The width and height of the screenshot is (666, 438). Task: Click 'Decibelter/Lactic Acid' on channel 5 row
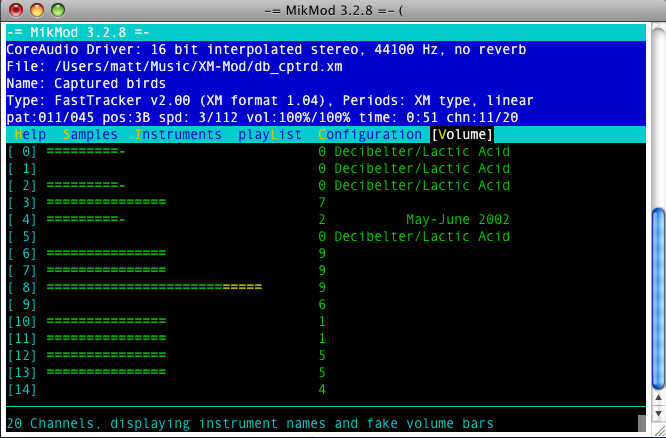click(x=422, y=237)
